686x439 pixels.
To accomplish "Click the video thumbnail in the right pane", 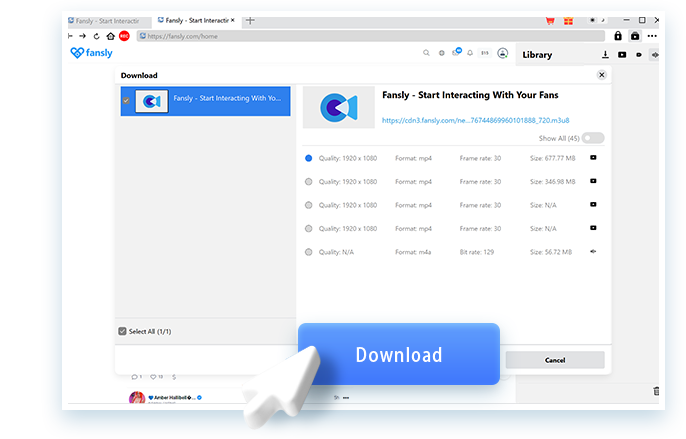I will pos(339,107).
